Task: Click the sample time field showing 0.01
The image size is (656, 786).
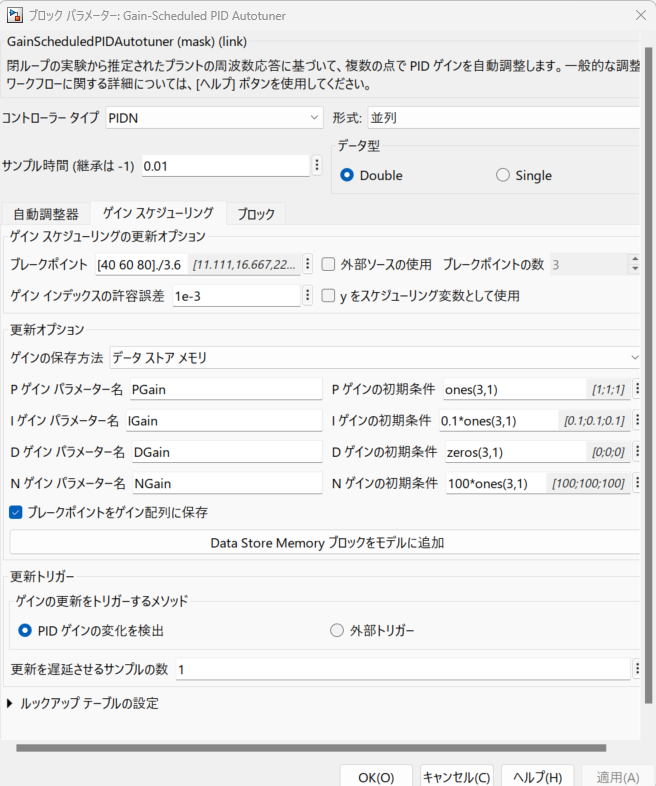Action: [x=226, y=166]
